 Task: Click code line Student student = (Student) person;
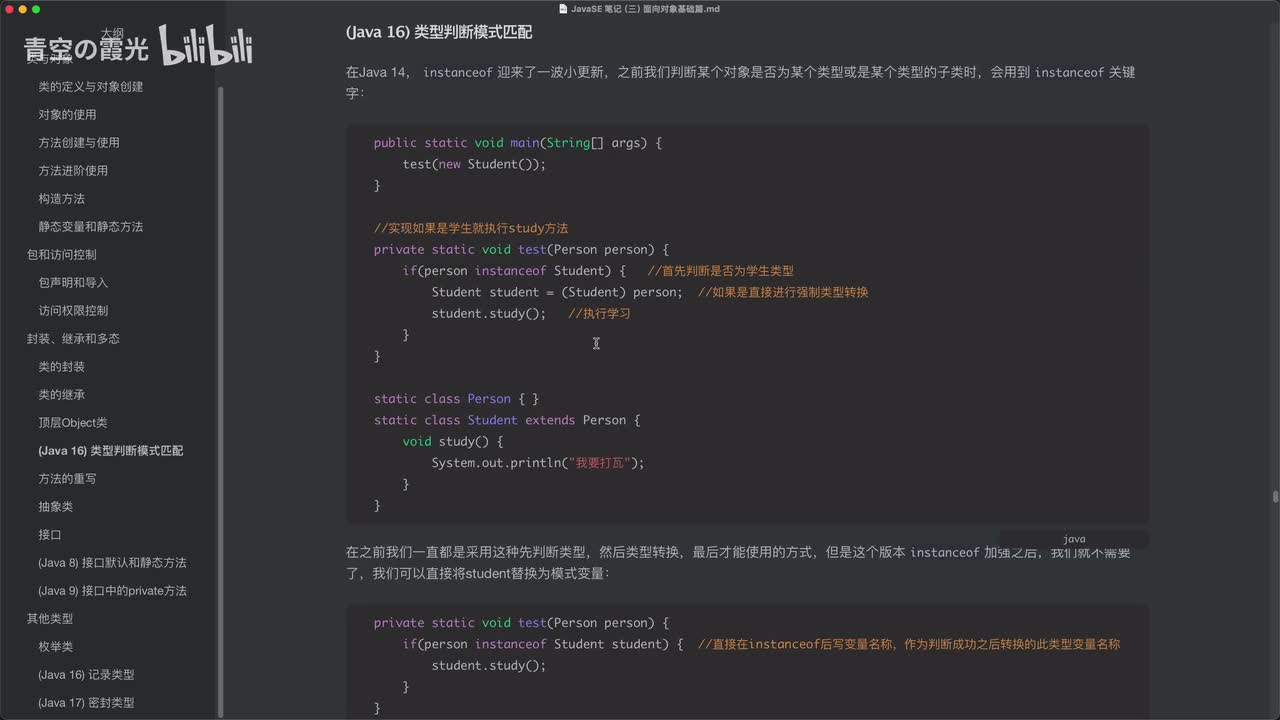click(x=557, y=292)
